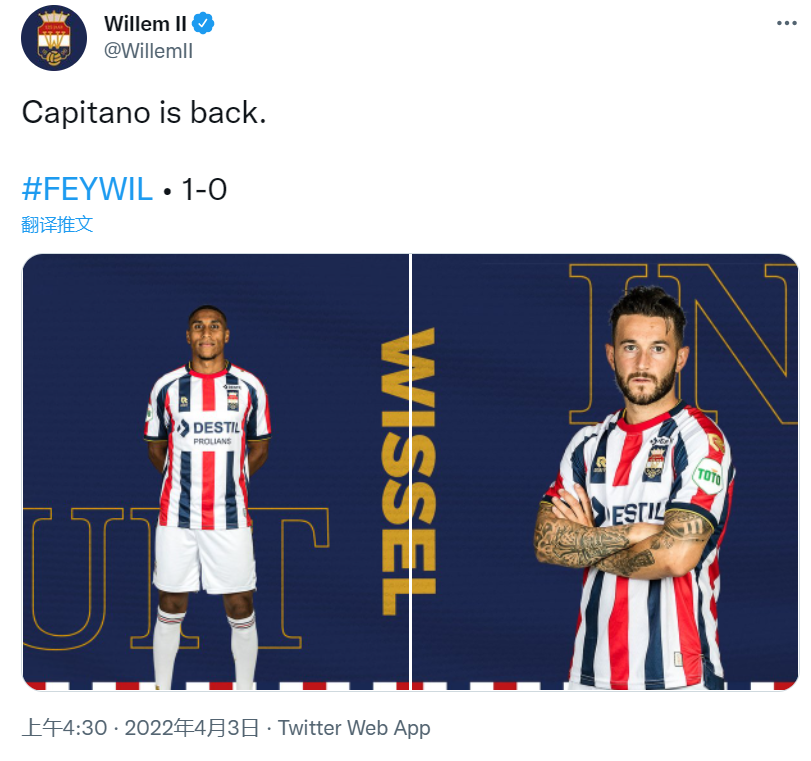Click the 2022年4月3日 date text
The image size is (811, 761).
point(192,728)
